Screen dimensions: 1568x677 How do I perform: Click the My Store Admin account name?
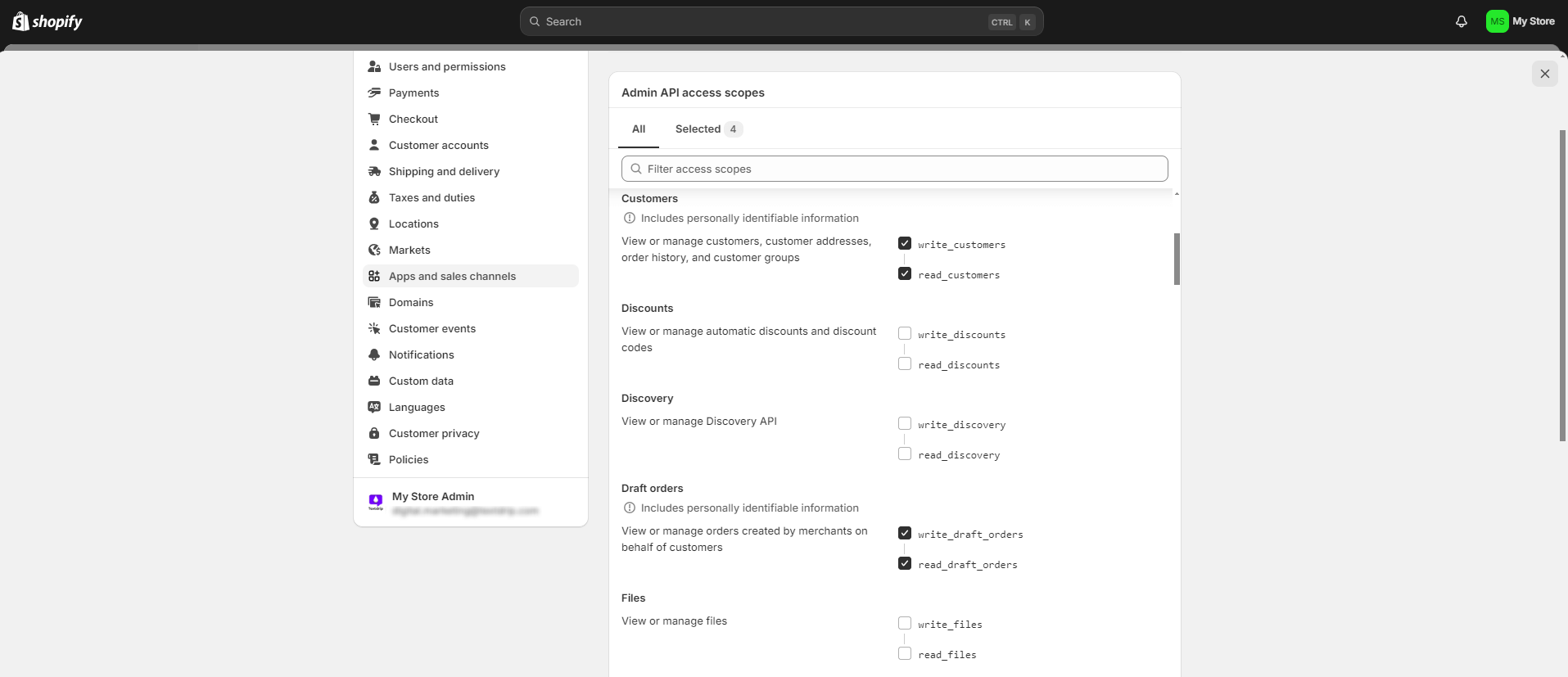coord(433,496)
